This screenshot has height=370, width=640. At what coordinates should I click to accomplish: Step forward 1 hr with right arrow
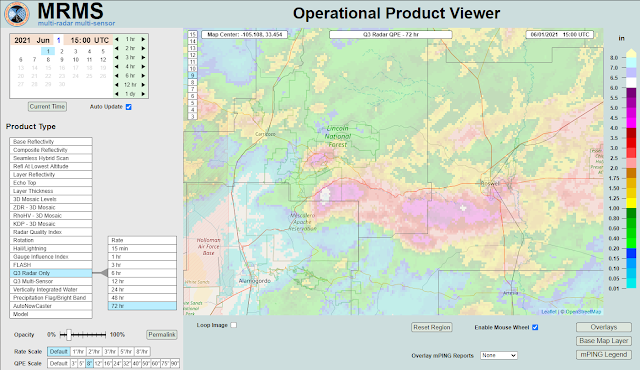(x=143, y=39)
